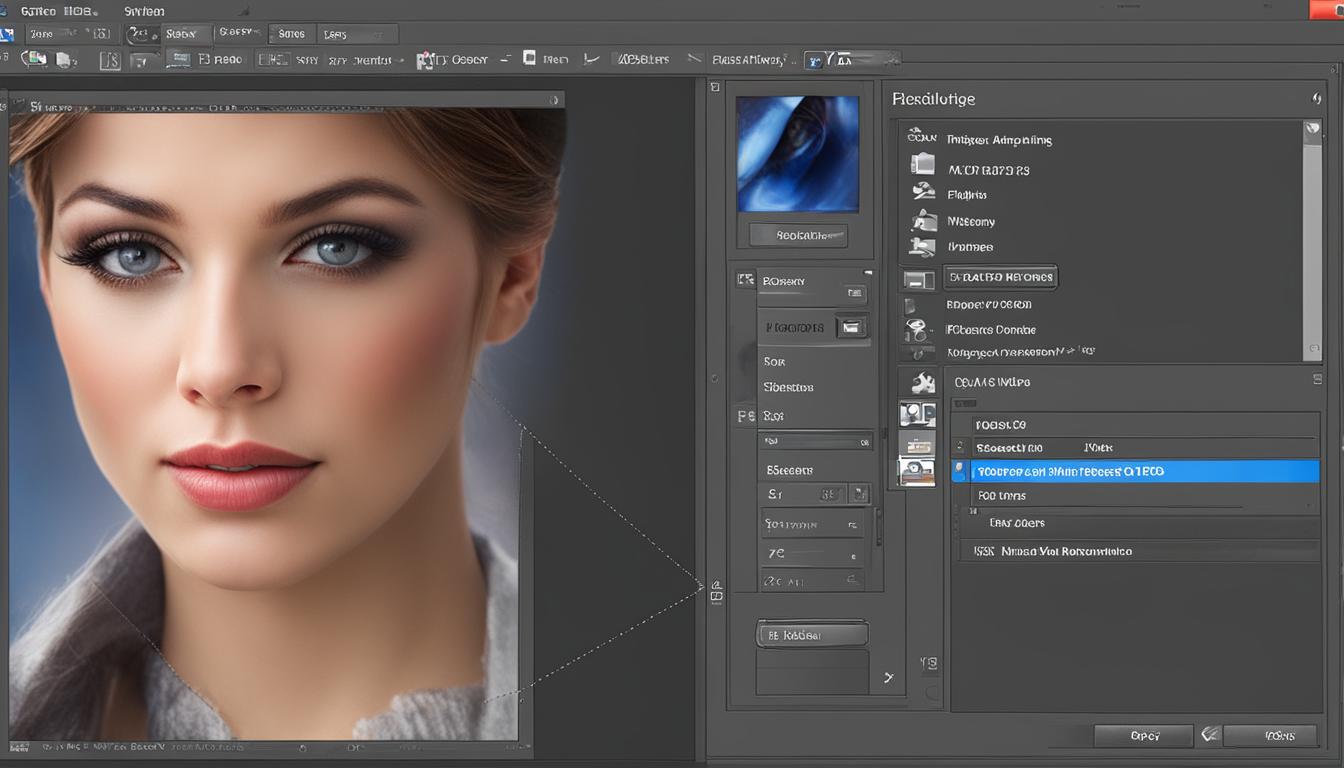1344x768 pixels.
Task: Select the brush-like tool icon beside Flatters
Action: click(921, 194)
